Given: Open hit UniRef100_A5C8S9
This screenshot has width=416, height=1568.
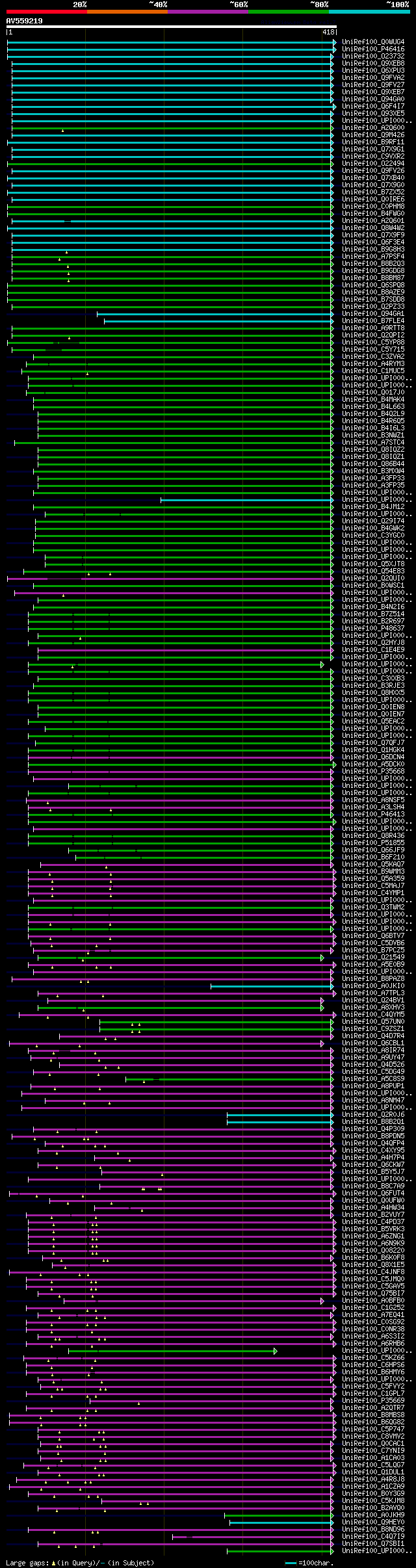Looking at the screenshot, I should pos(373,1079).
